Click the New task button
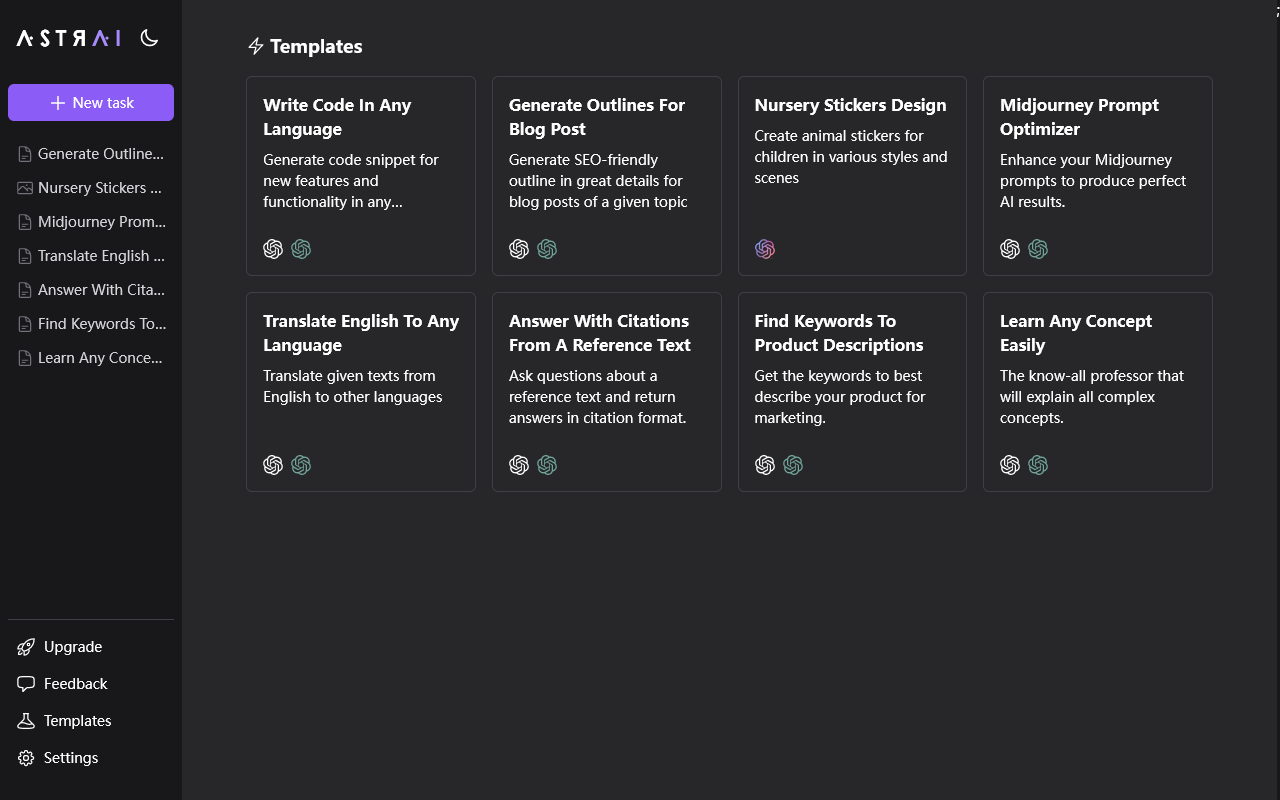Screen dimensions: 1280x800 tap(91, 103)
